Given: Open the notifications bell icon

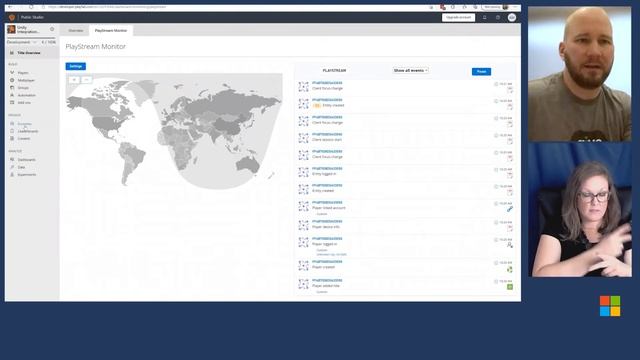Looking at the screenshot, I should pyautogui.click(x=484, y=18).
